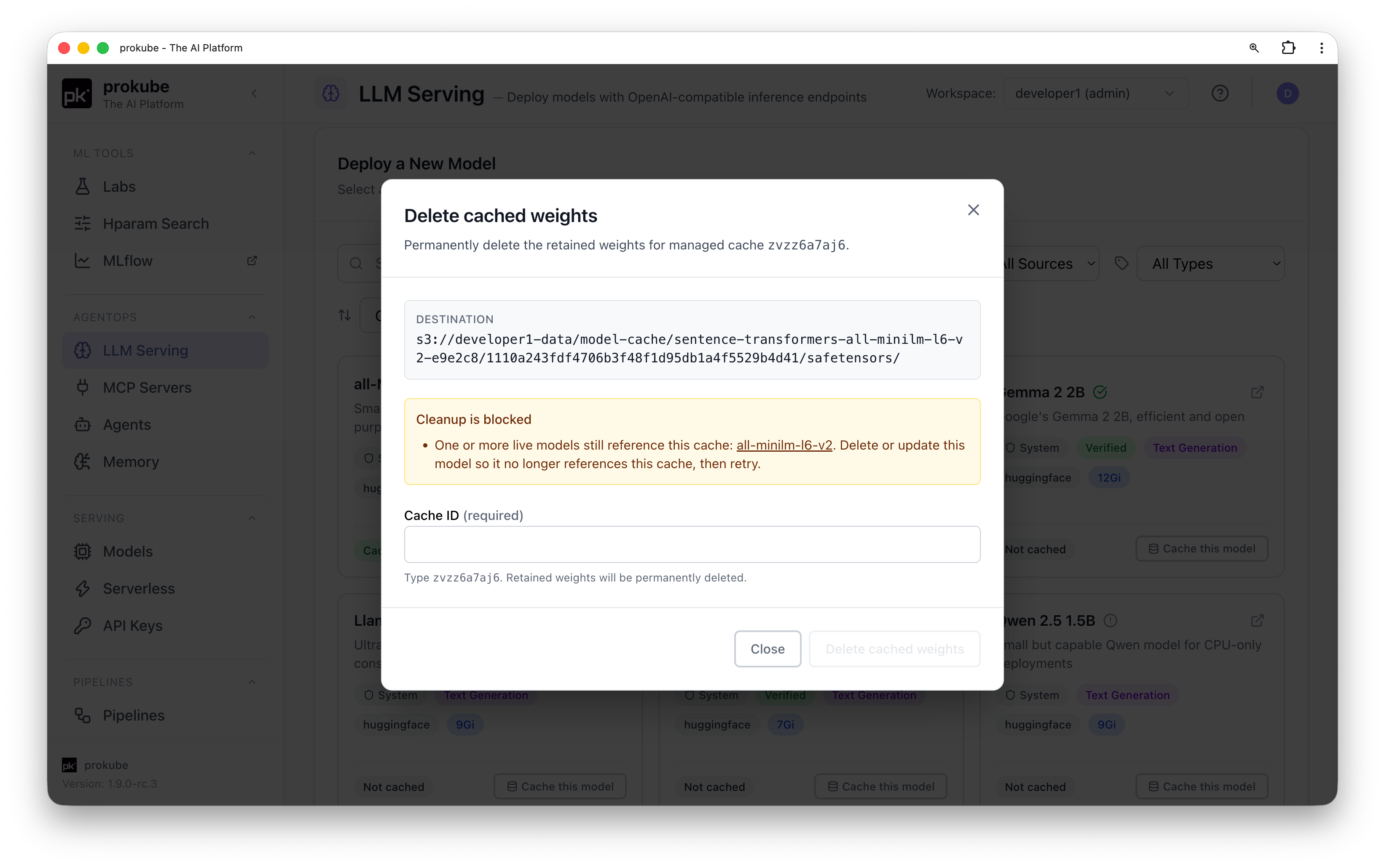Screen dimensions: 1385x868
Task: Click the Delete cached weights button
Action: coord(894,649)
